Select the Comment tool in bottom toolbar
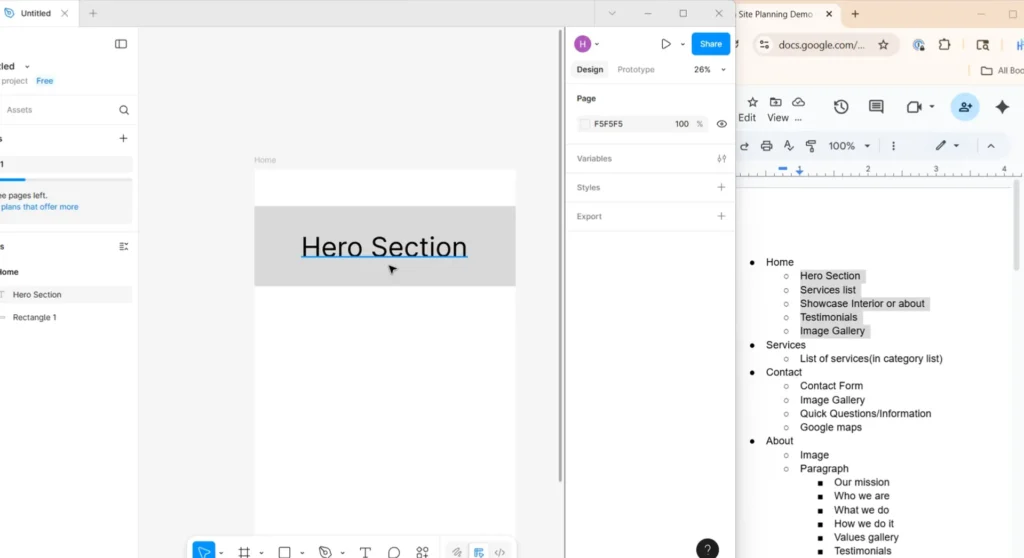1024x558 pixels. tap(394, 552)
